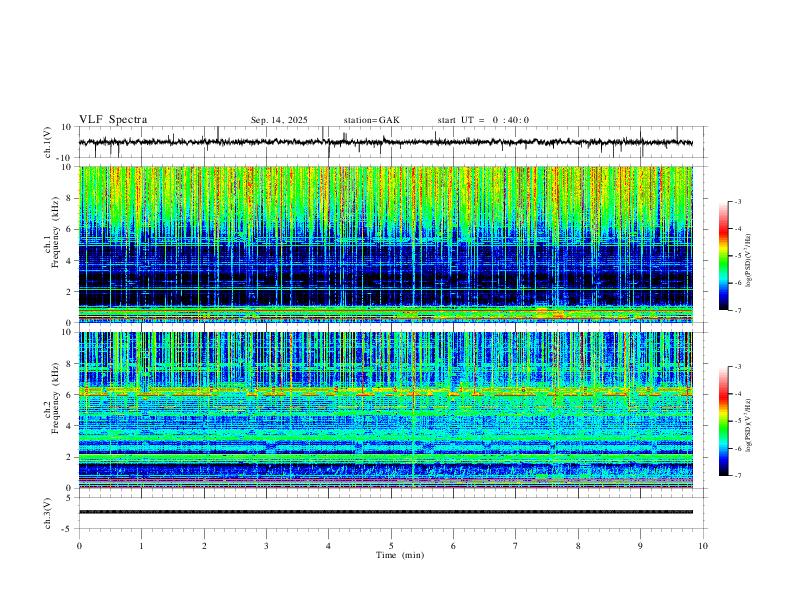This screenshot has height=612, width=792.
Task: Click time axis tick label "1"
Action: 141,546
